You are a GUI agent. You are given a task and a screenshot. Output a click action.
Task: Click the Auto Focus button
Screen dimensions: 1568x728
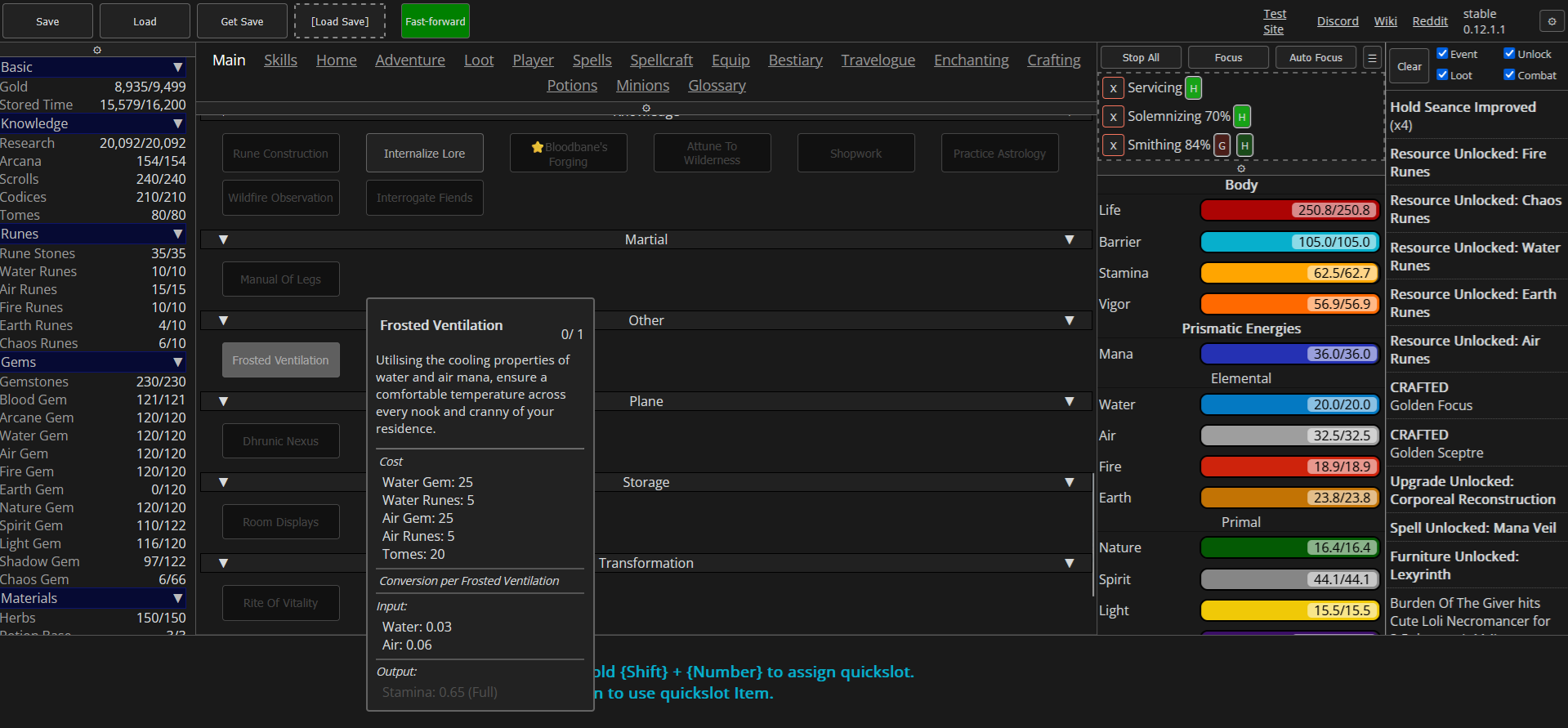click(1316, 58)
